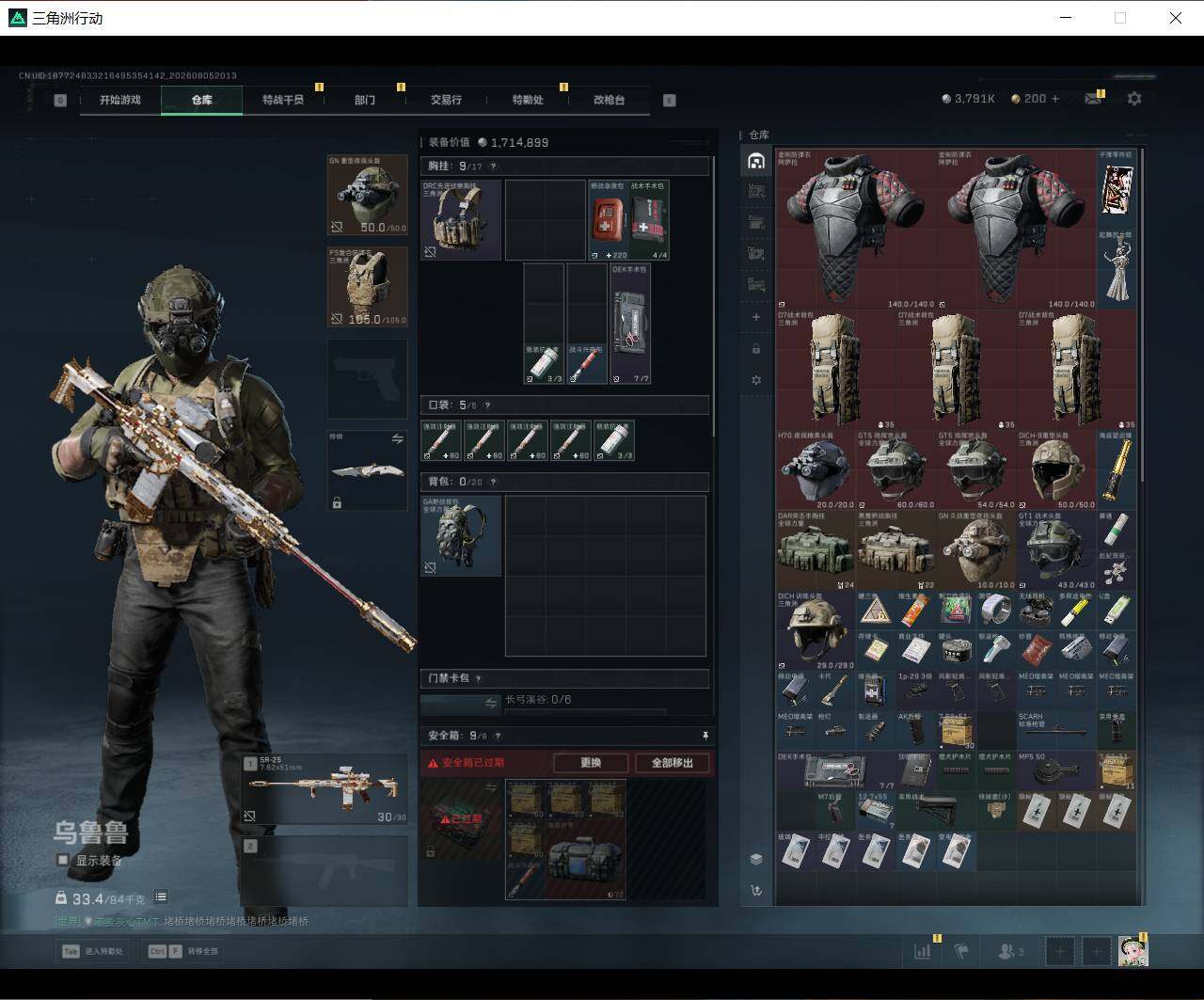This screenshot has width=1204, height=1000.
Task: Open the 特战干员 tab
Action: point(283,100)
